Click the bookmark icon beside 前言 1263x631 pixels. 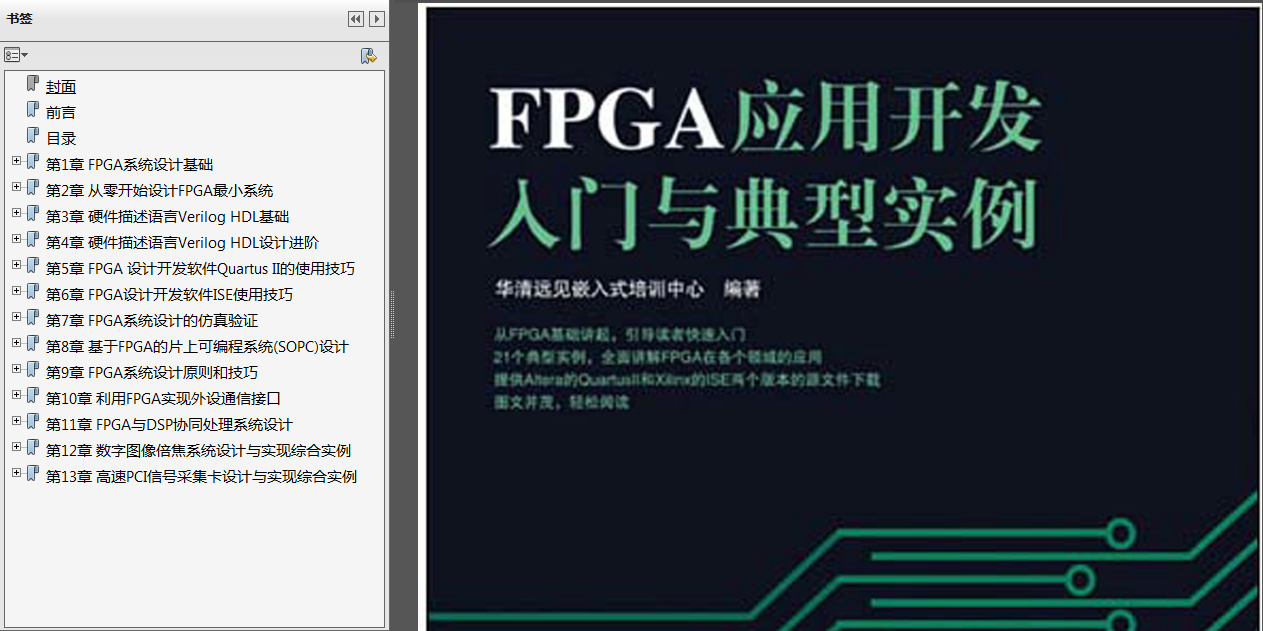click(33, 110)
